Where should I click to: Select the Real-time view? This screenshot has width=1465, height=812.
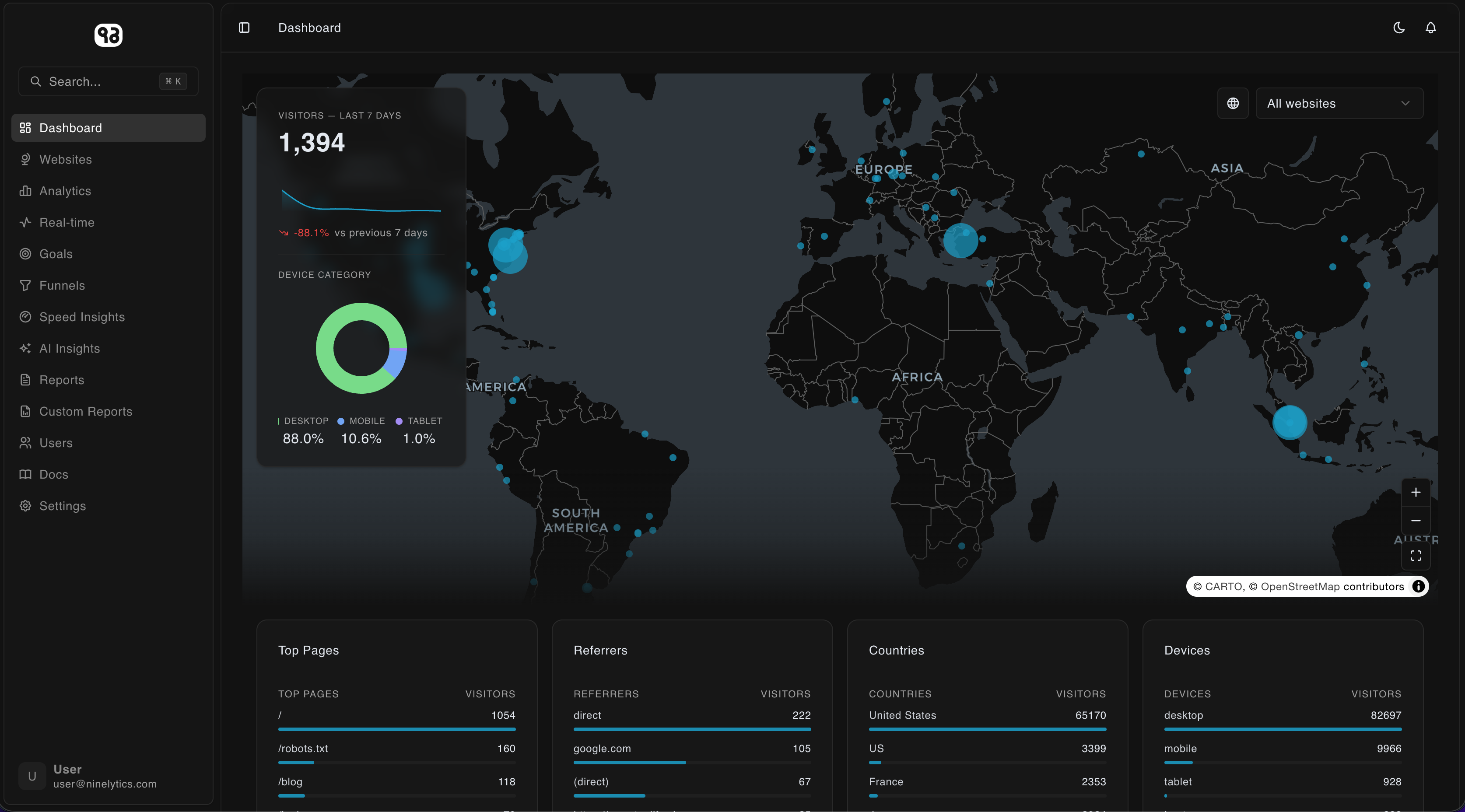[67, 222]
